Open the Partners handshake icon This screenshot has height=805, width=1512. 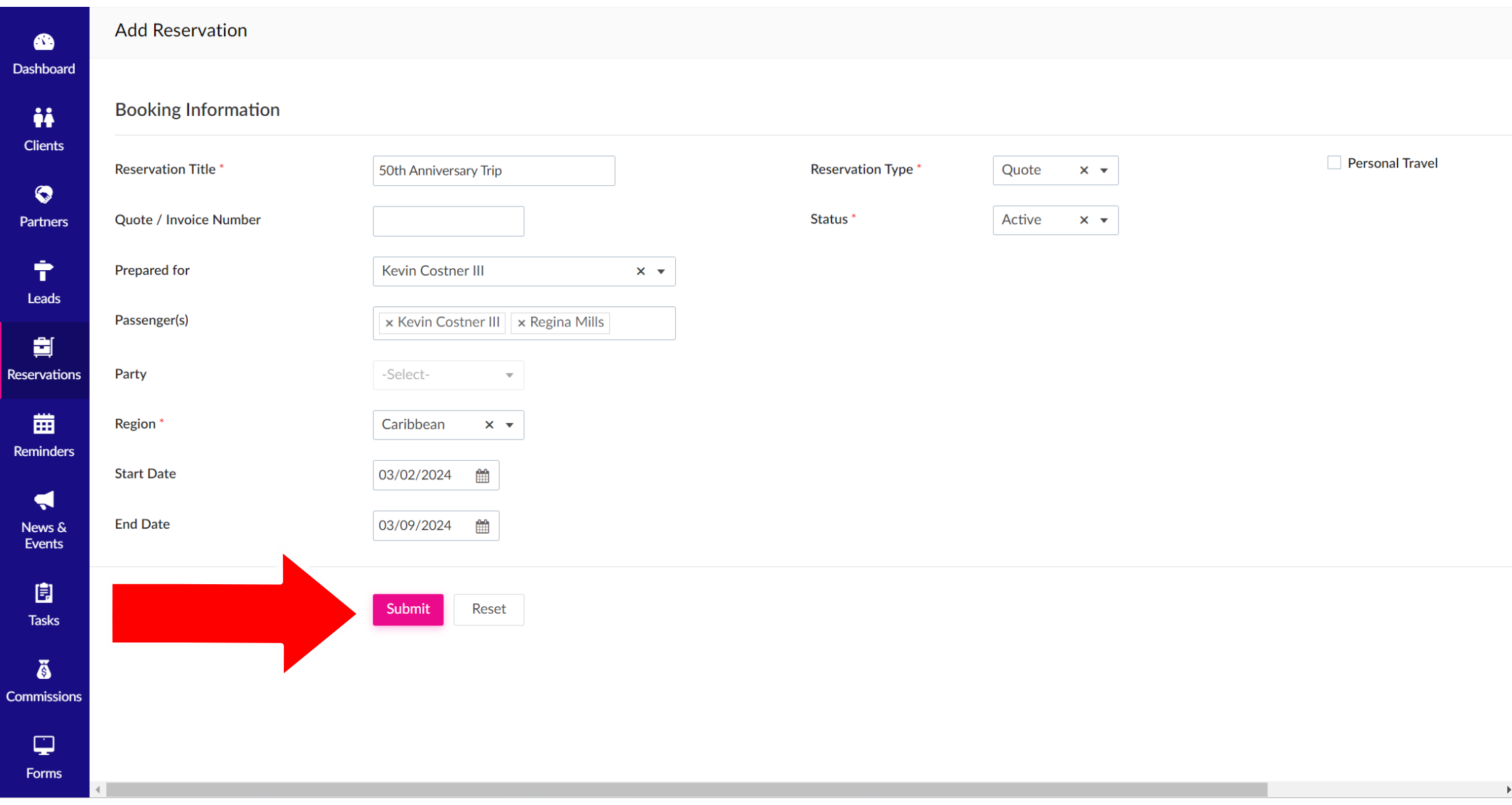tap(44, 195)
